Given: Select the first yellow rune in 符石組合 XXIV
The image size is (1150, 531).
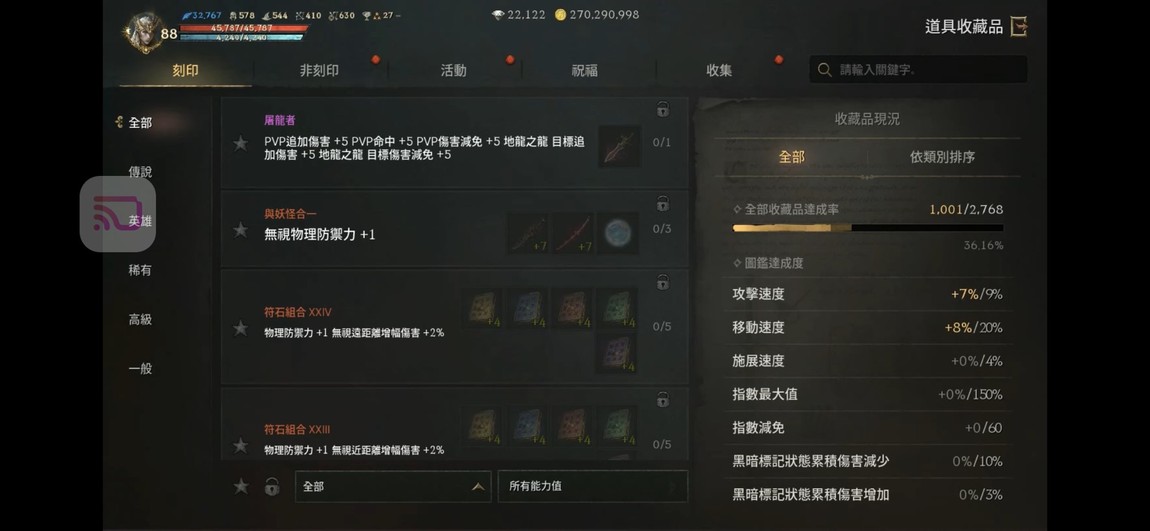Looking at the screenshot, I should click(x=483, y=308).
